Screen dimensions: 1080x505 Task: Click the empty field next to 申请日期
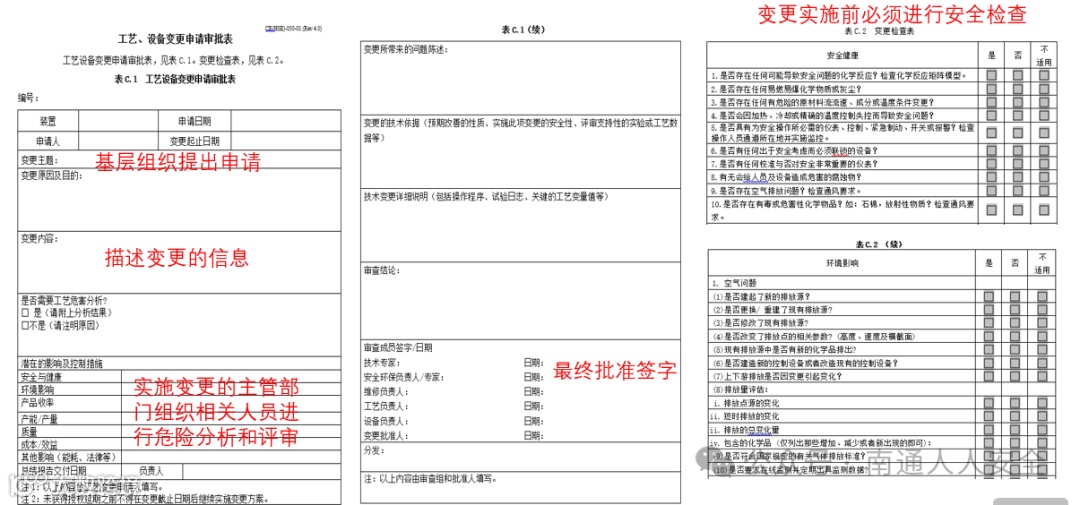tap(285, 121)
